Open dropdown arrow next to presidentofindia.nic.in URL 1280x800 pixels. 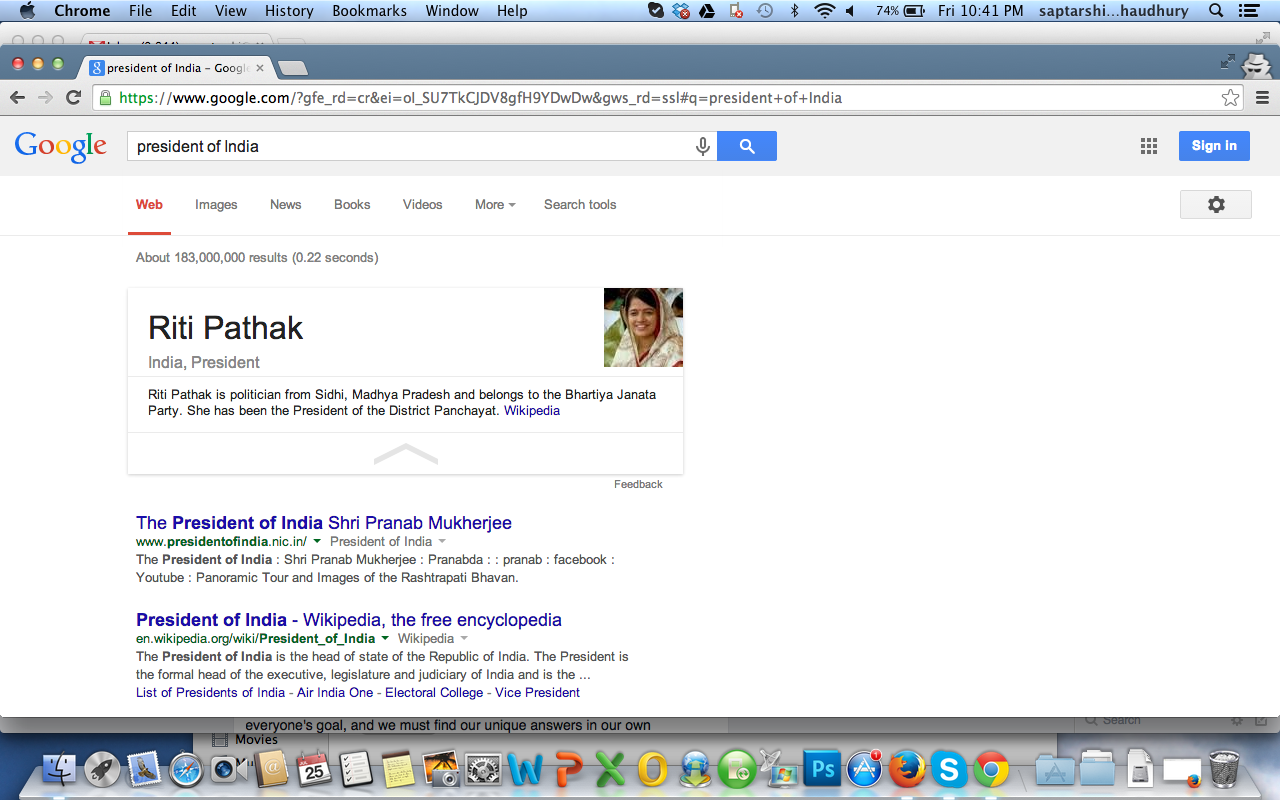(x=317, y=541)
